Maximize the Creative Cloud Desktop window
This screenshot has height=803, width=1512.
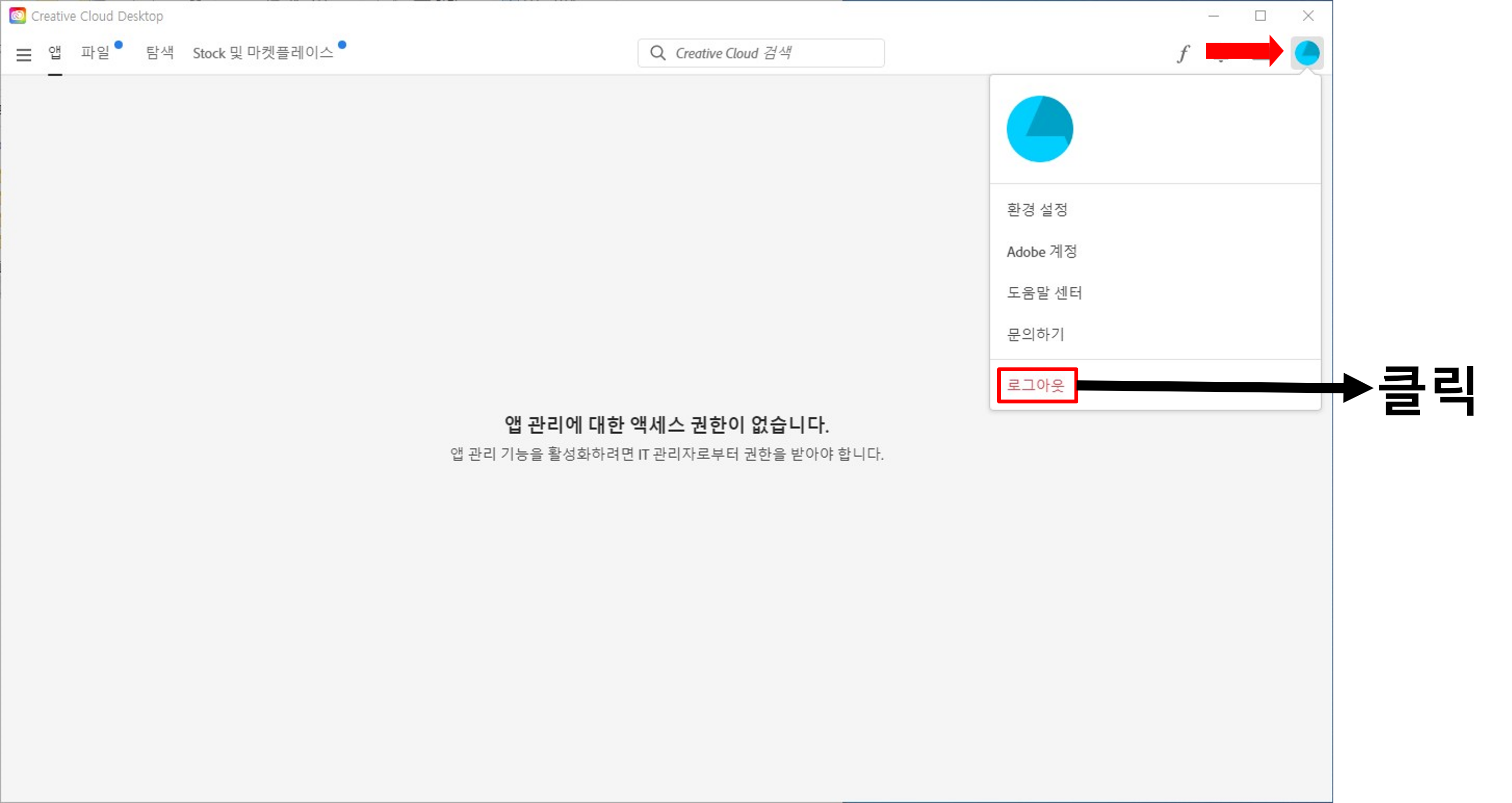coord(1260,16)
